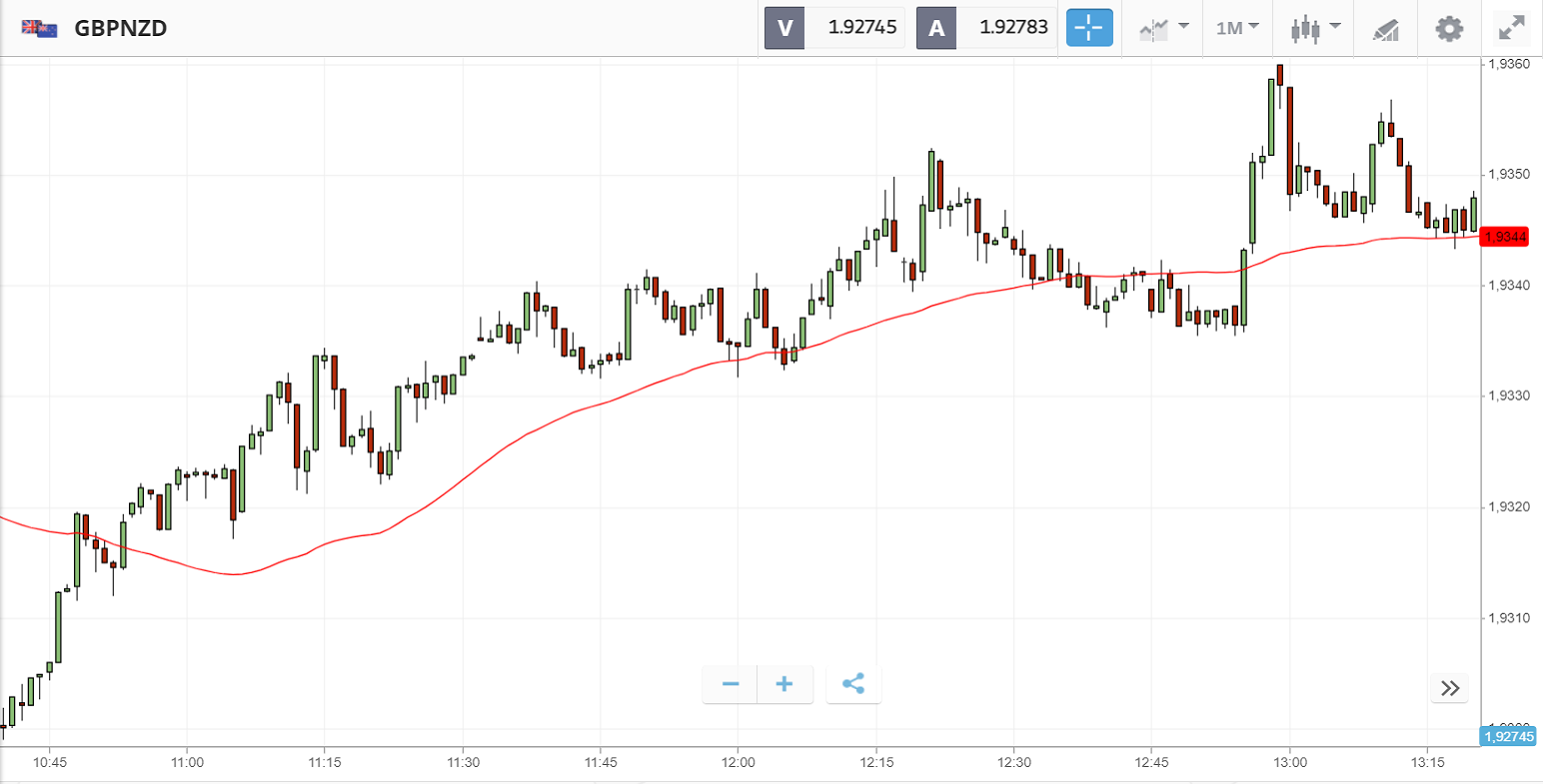1543x784 pixels.
Task: Open the 1M timeframe dropdown
Action: [1237, 28]
